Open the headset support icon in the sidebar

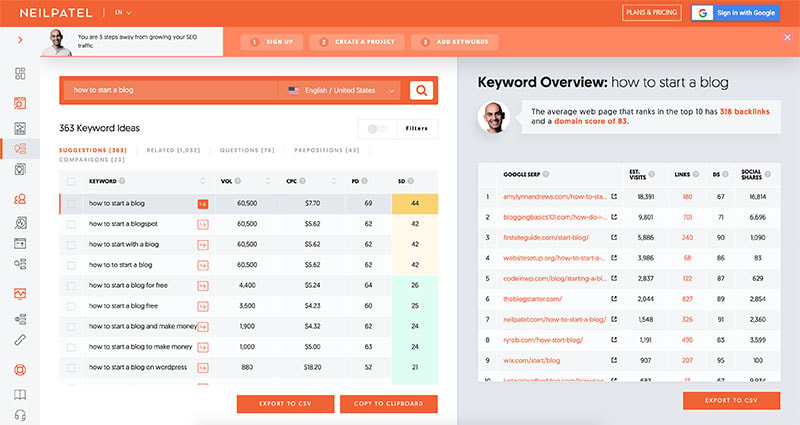click(20, 415)
